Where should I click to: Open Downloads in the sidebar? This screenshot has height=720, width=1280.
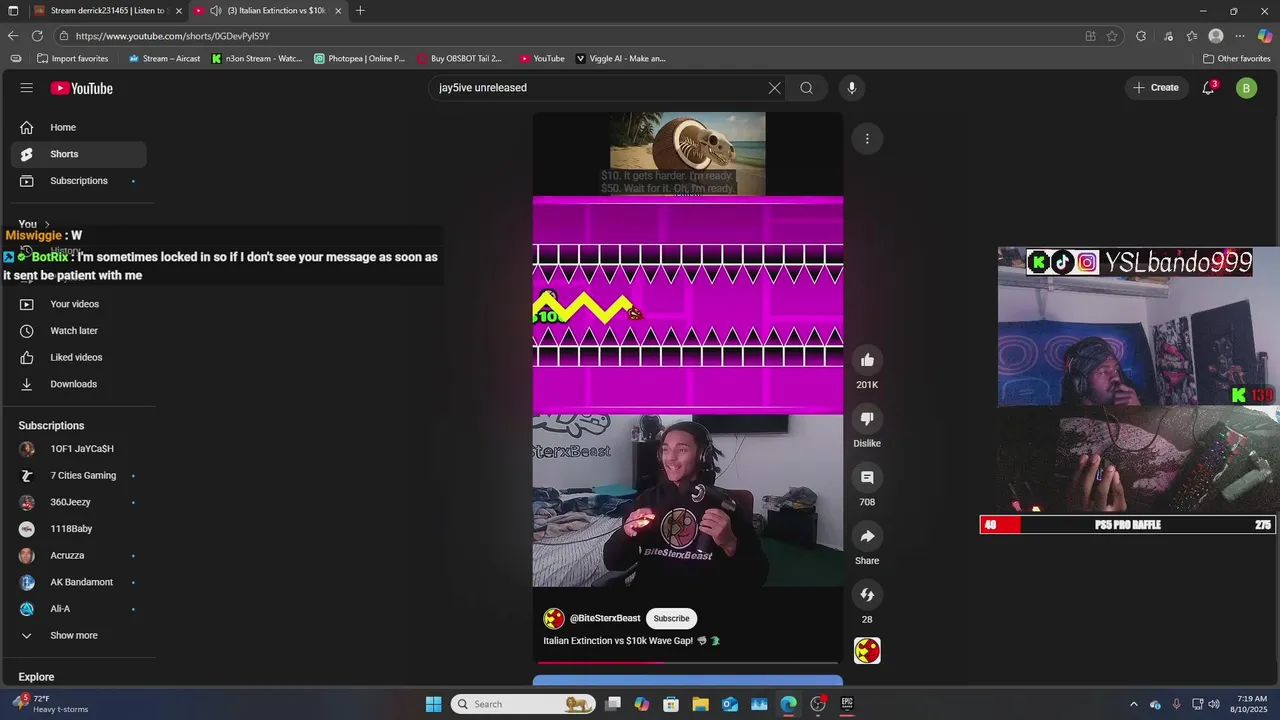pyautogui.click(x=78, y=384)
